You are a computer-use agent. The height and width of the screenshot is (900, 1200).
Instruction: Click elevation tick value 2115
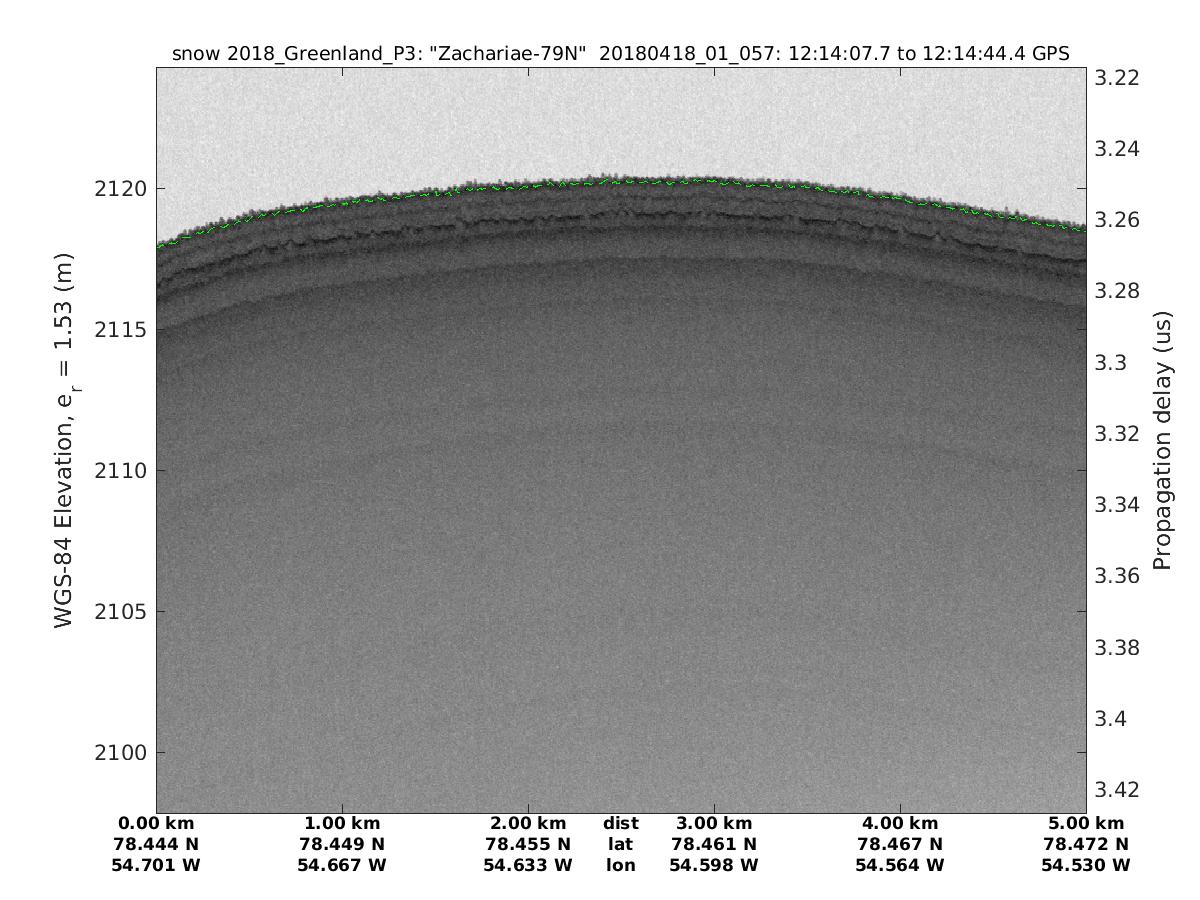coord(121,330)
